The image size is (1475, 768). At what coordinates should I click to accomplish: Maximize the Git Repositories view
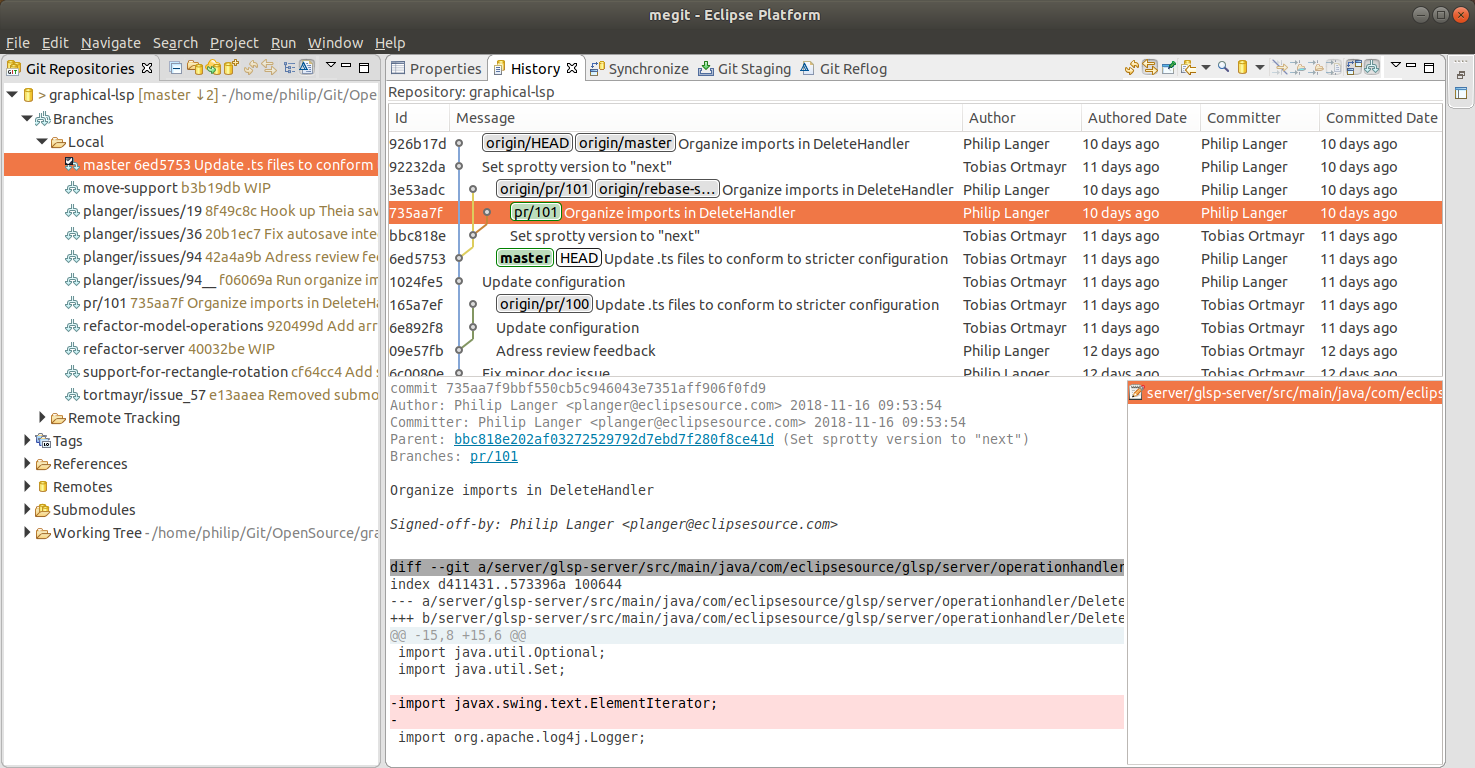(x=364, y=67)
